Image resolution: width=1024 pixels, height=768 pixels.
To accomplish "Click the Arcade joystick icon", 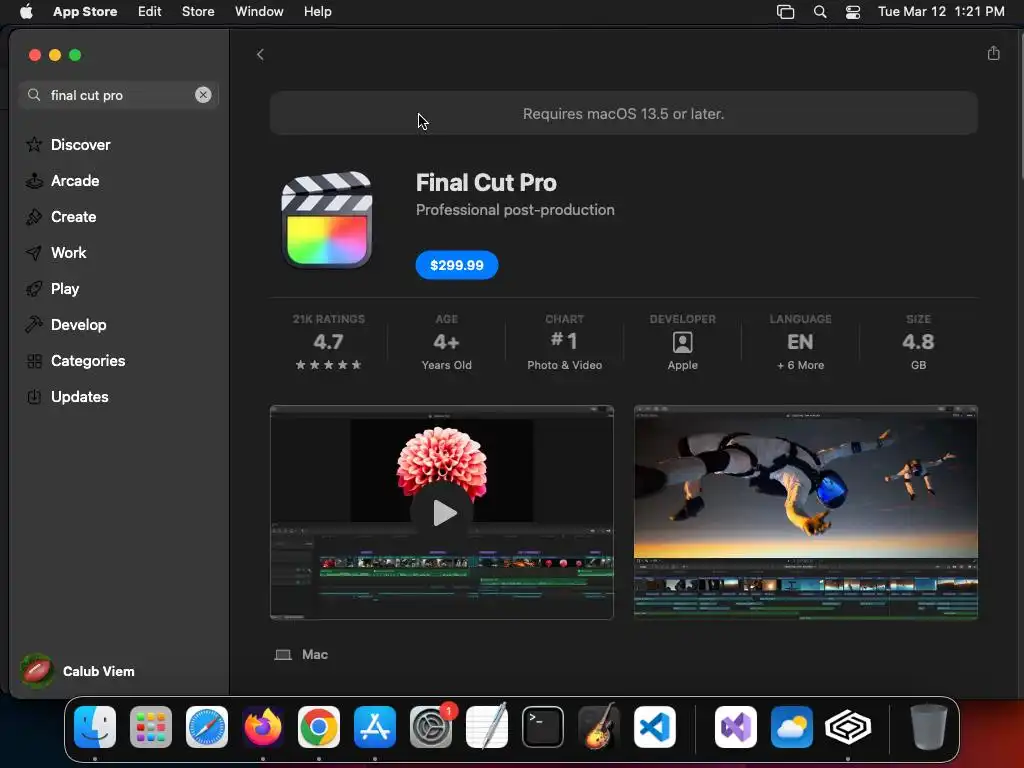I will click(34, 181).
